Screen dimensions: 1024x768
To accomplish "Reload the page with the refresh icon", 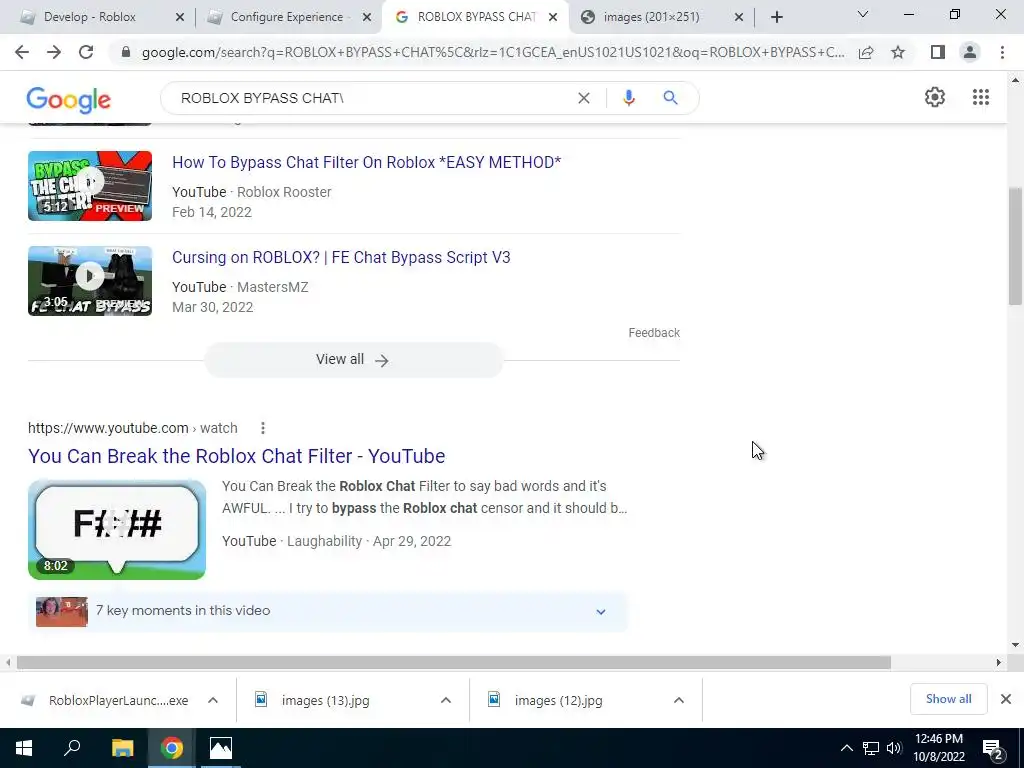I will pos(86,52).
